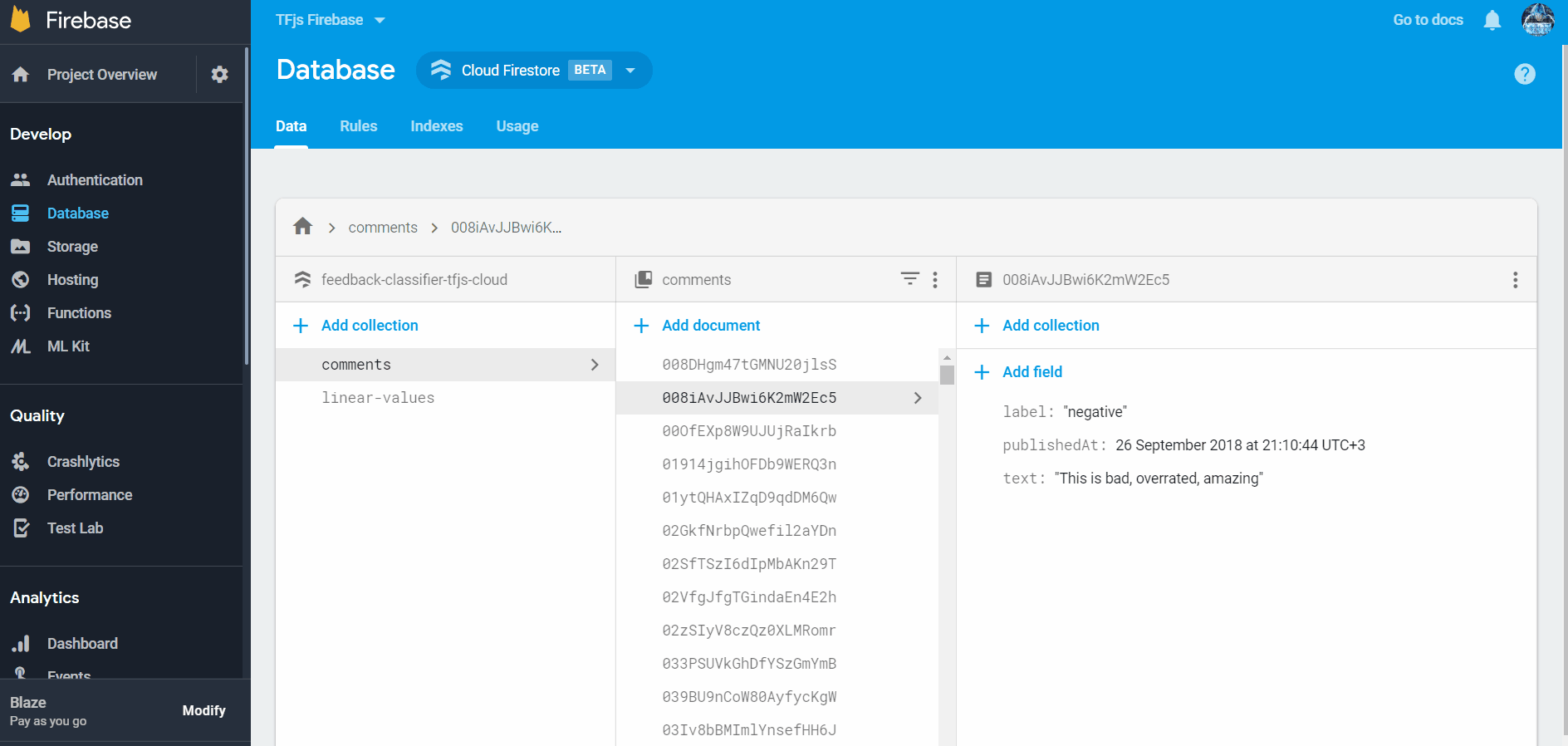This screenshot has width=1568, height=746.
Task: Filter the comments collection documents
Action: coord(910,279)
